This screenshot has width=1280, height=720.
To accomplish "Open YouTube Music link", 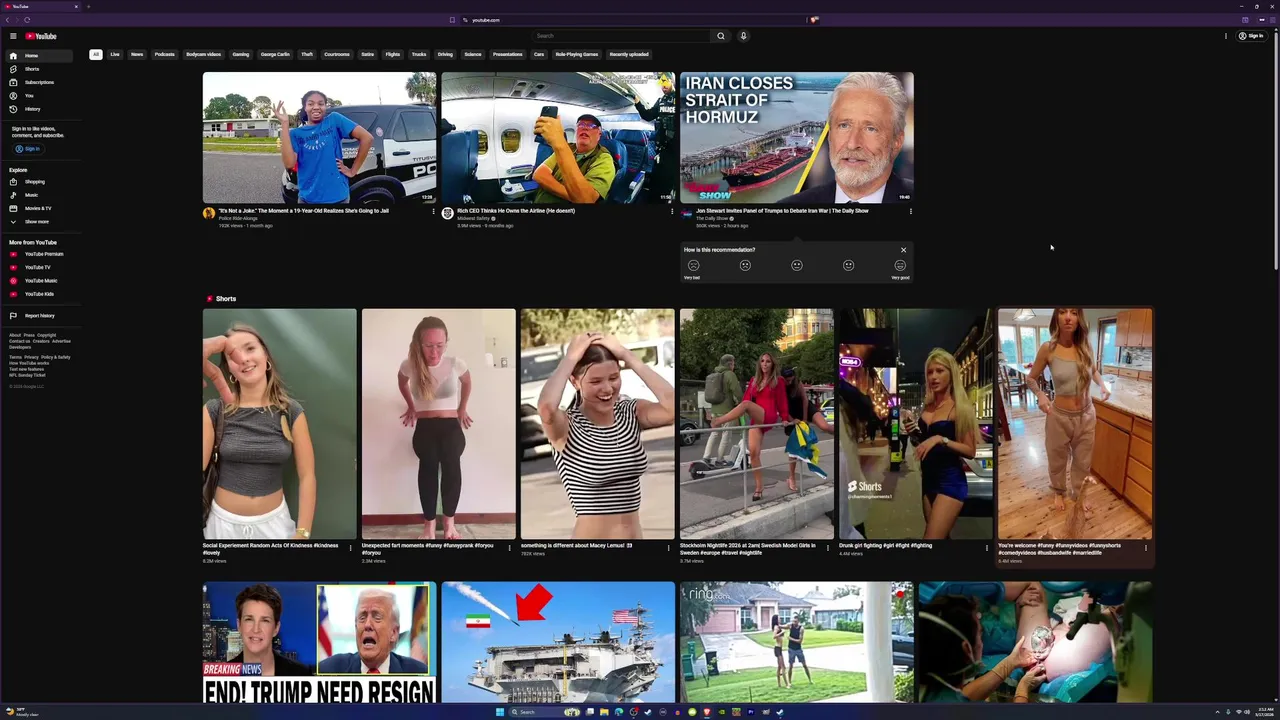I will click(x=37, y=281).
